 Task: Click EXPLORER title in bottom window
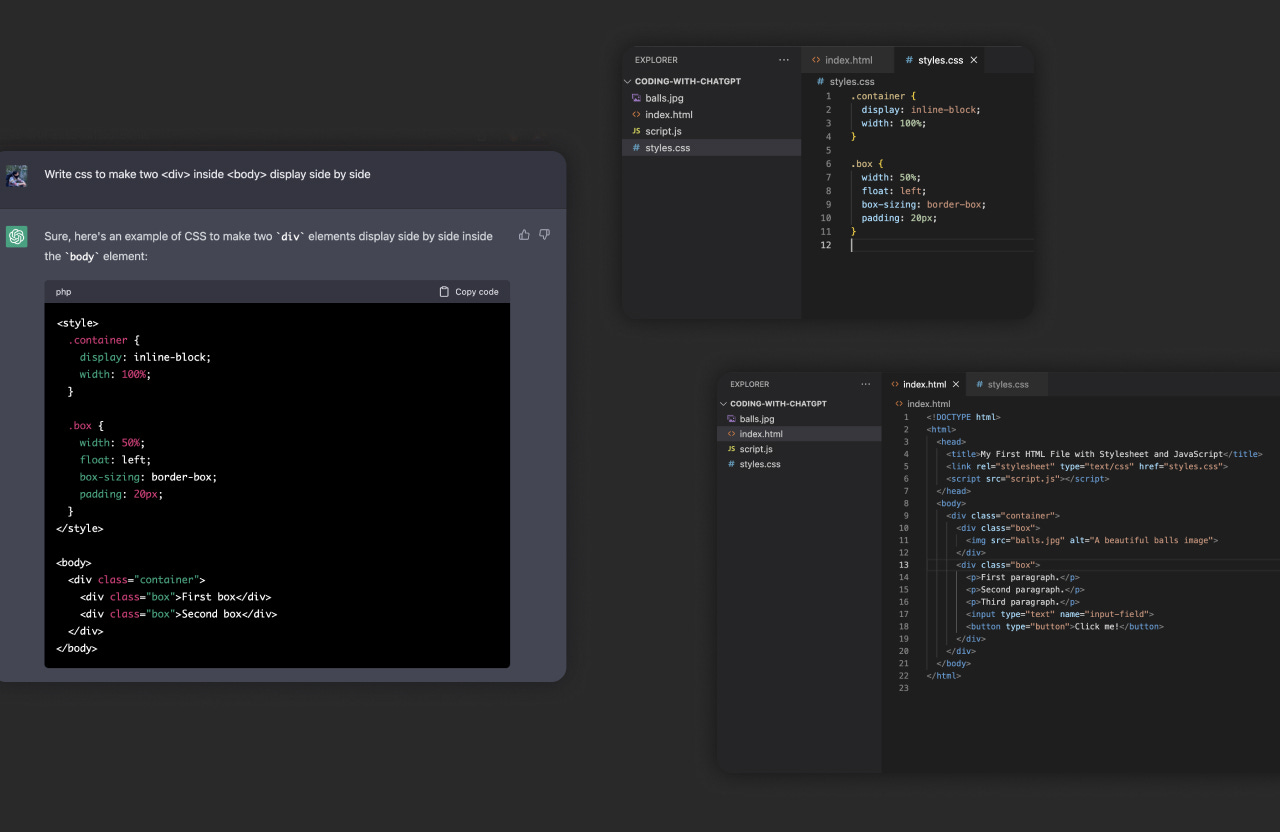point(750,384)
